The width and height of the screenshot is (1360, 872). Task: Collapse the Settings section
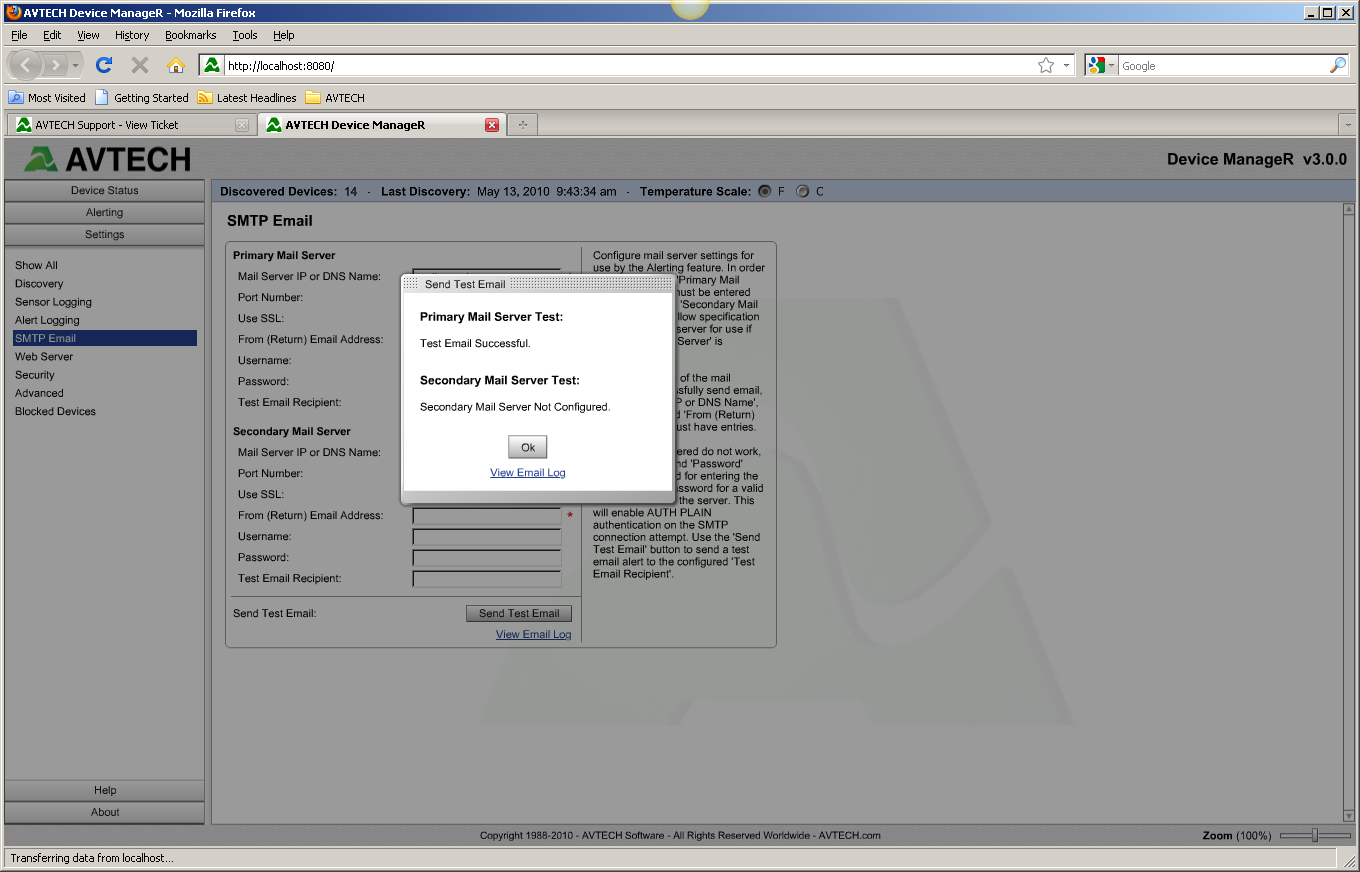[104, 234]
